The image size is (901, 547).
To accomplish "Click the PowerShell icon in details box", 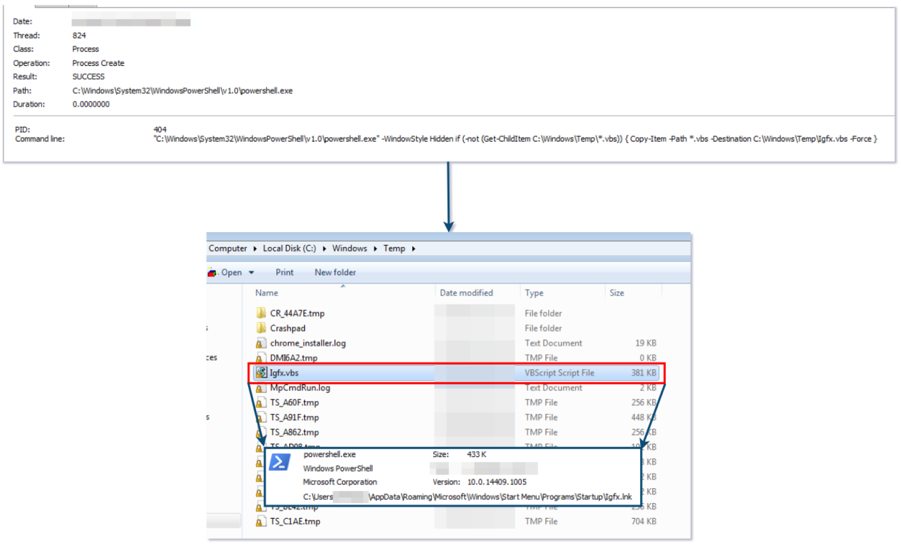I will tap(281, 462).
